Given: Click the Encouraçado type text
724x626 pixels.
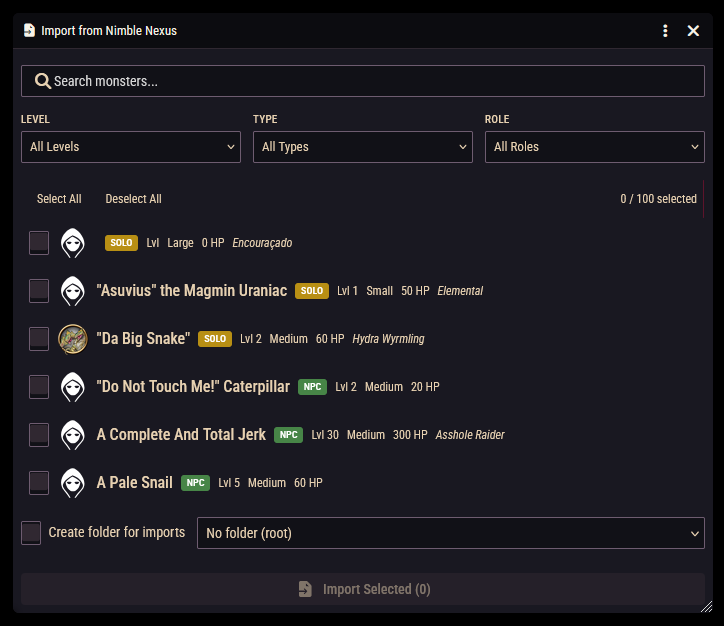Looking at the screenshot, I should coord(262,243).
